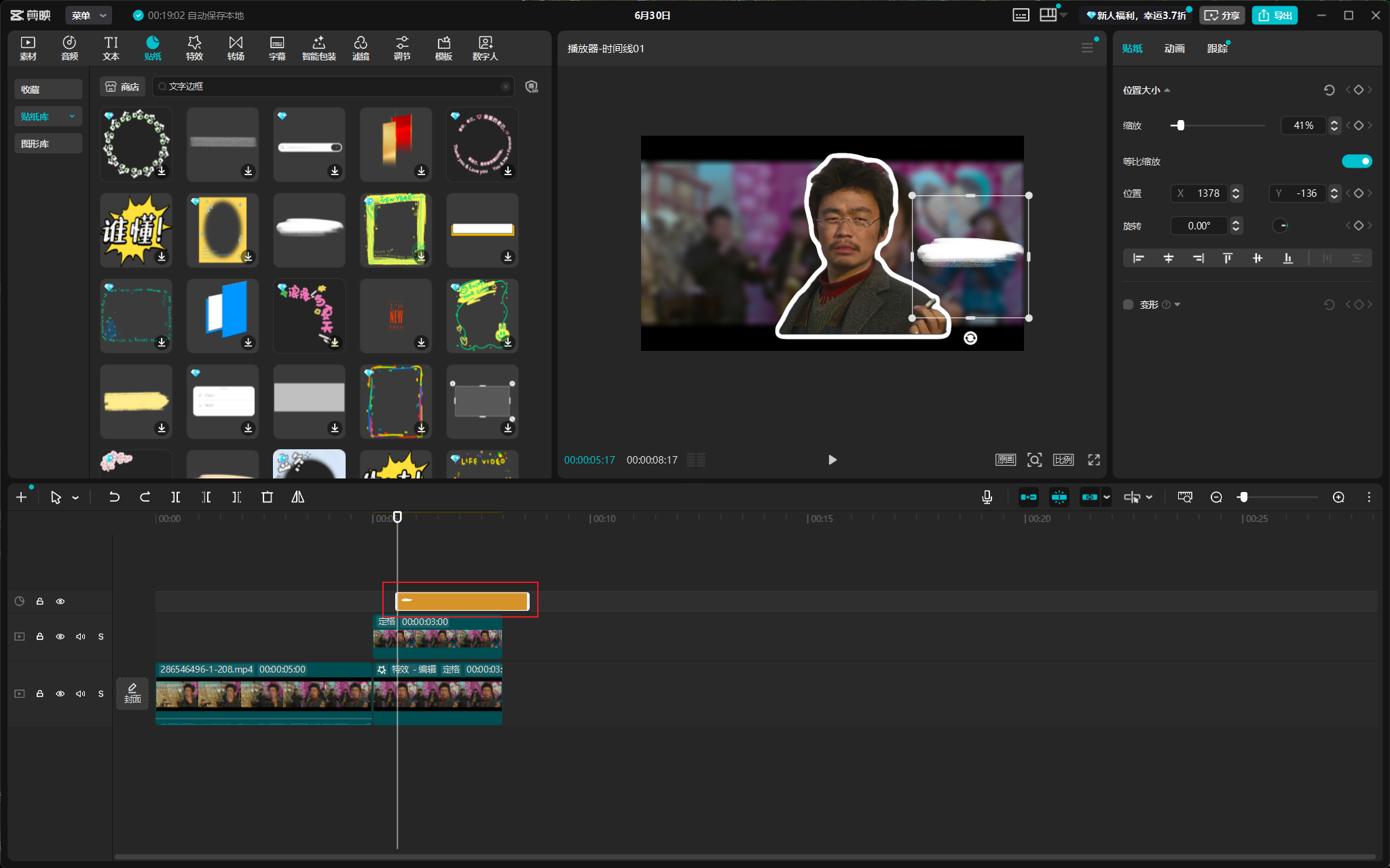Open the 商店 store button
The image size is (1390, 868).
point(123,87)
